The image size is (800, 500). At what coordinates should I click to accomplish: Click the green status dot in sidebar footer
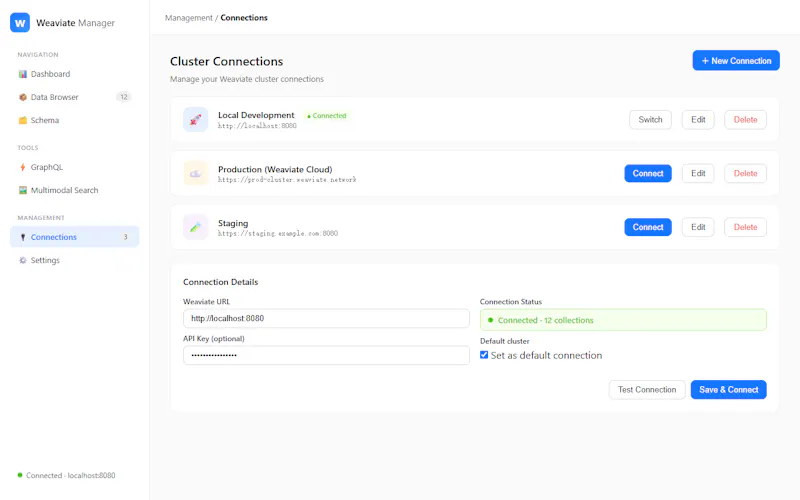(20, 475)
